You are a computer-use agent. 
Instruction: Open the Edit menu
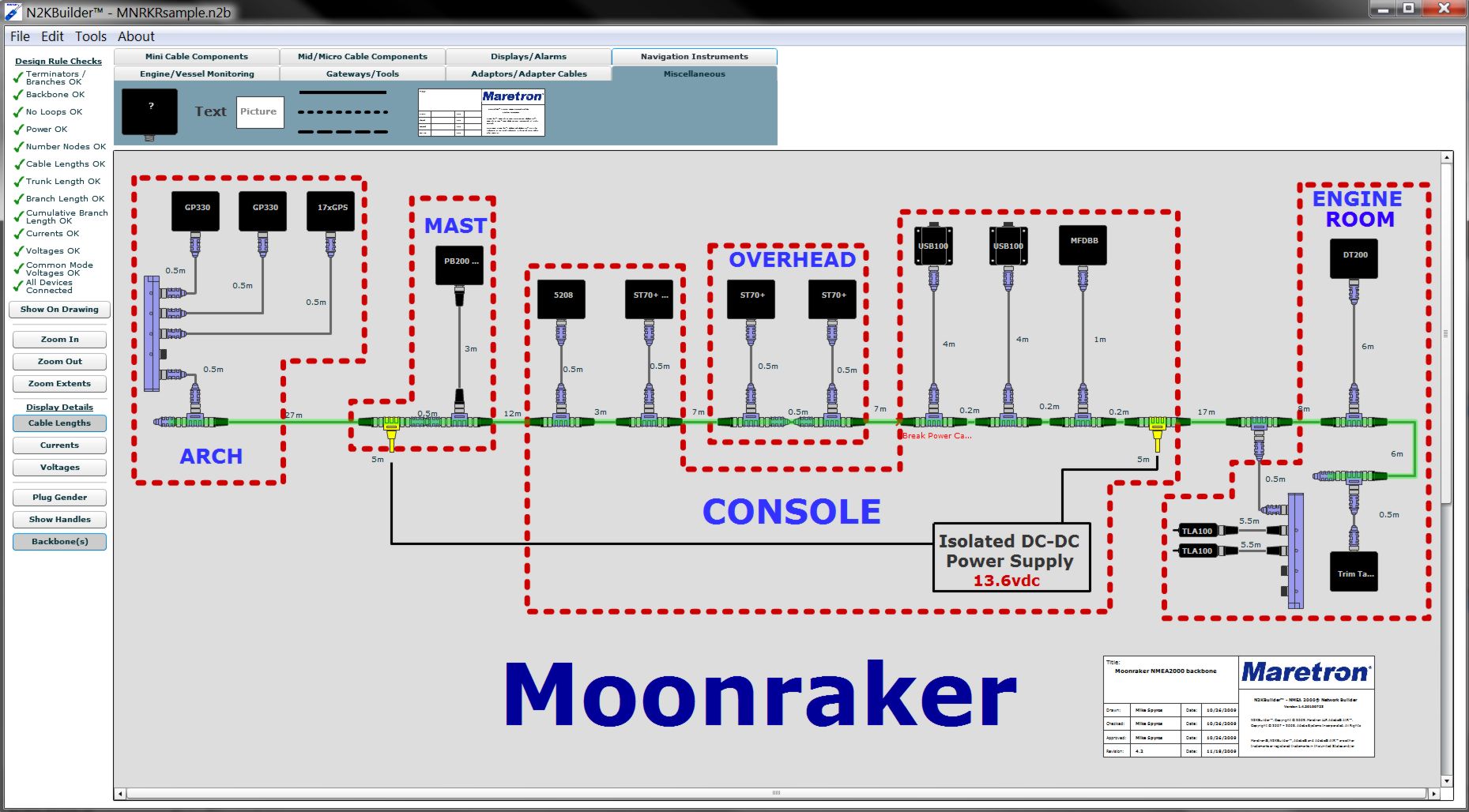pyautogui.click(x=52, y=36)
